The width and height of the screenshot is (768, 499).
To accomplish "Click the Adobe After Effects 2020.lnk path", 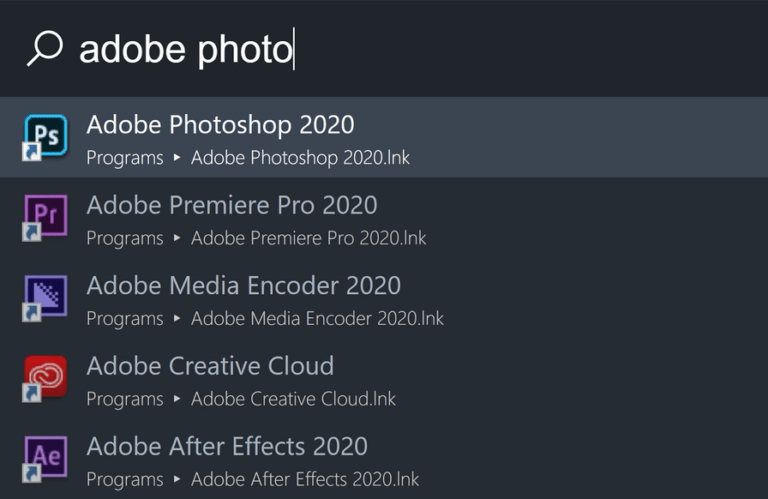I will [x=305, y=479].
